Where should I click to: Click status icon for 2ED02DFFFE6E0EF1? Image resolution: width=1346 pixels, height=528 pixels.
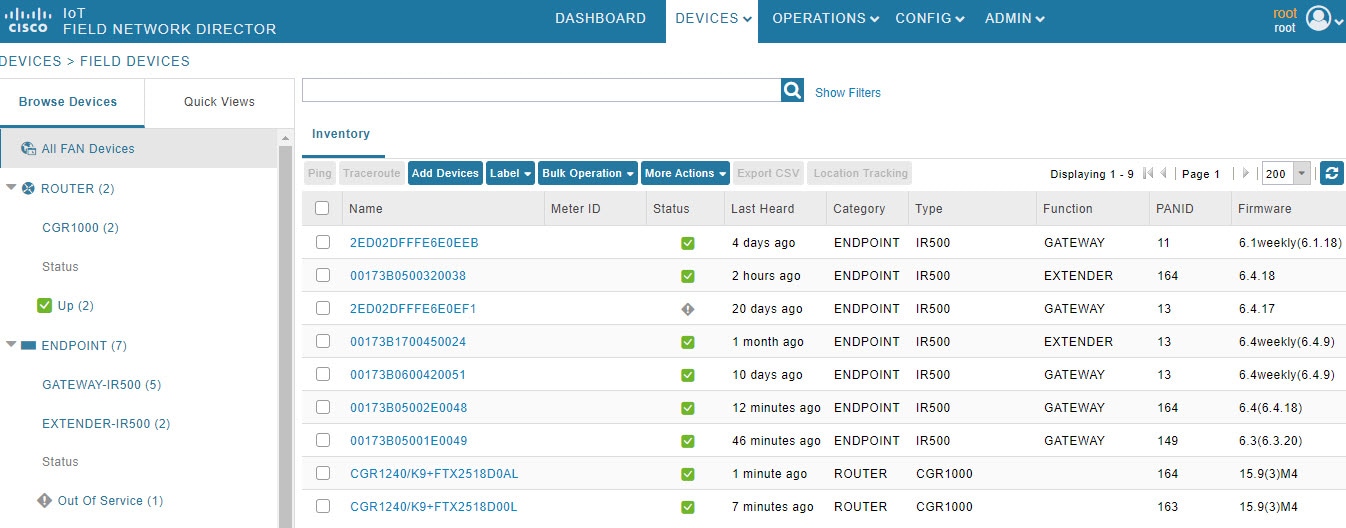coord(687,309)
